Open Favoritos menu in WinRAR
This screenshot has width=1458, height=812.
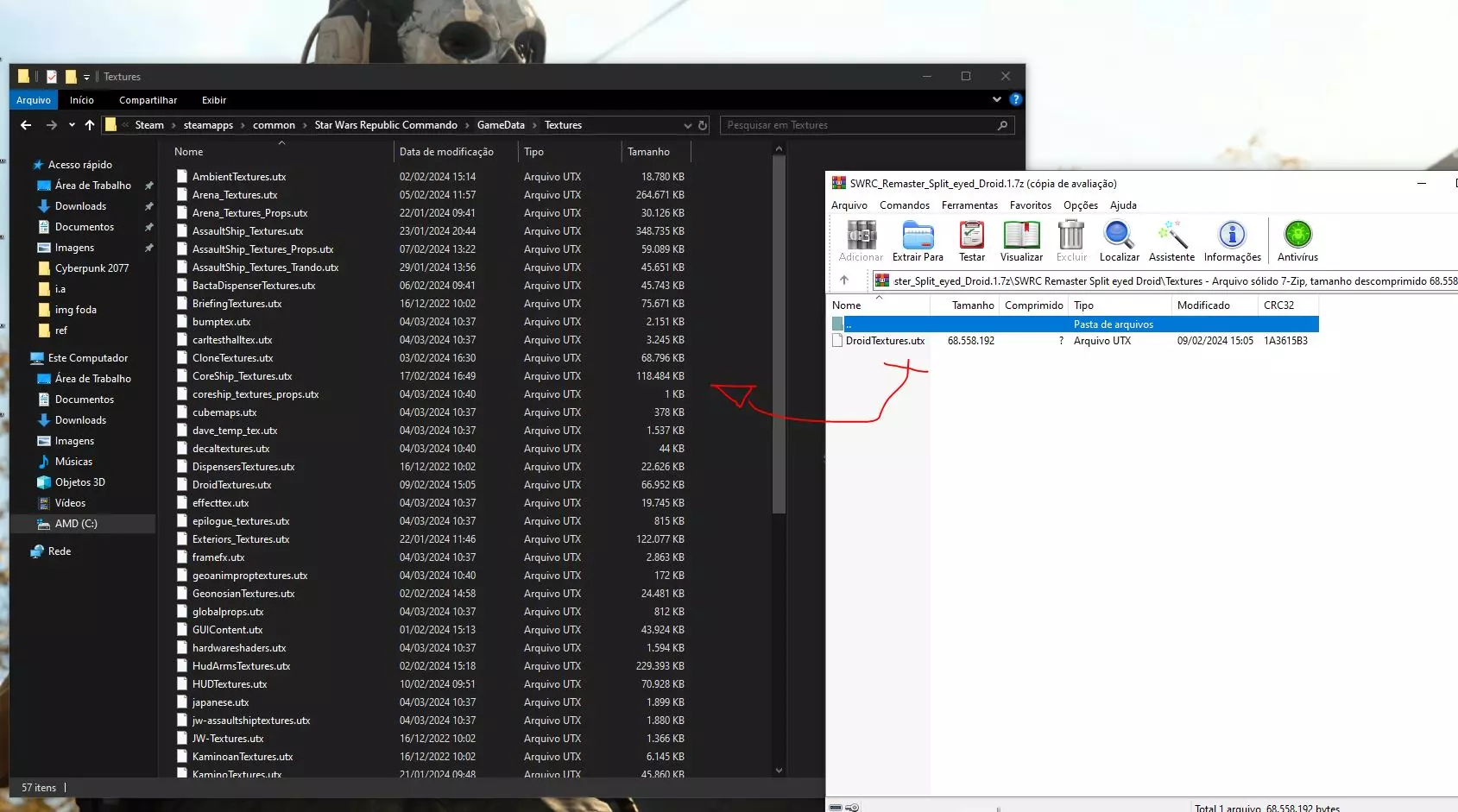click(1031, 205)
